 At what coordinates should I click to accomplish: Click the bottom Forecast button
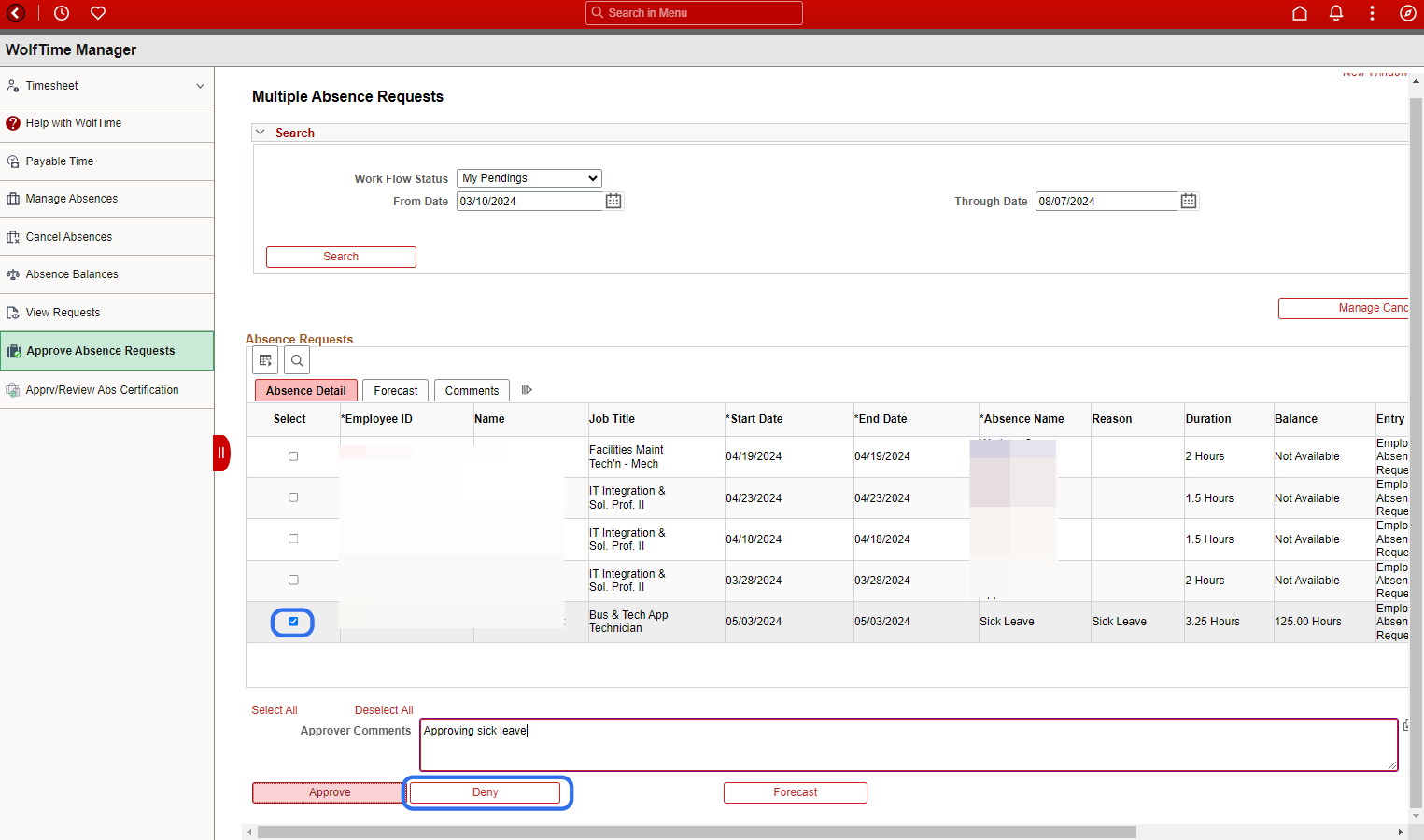pos(796,792)
